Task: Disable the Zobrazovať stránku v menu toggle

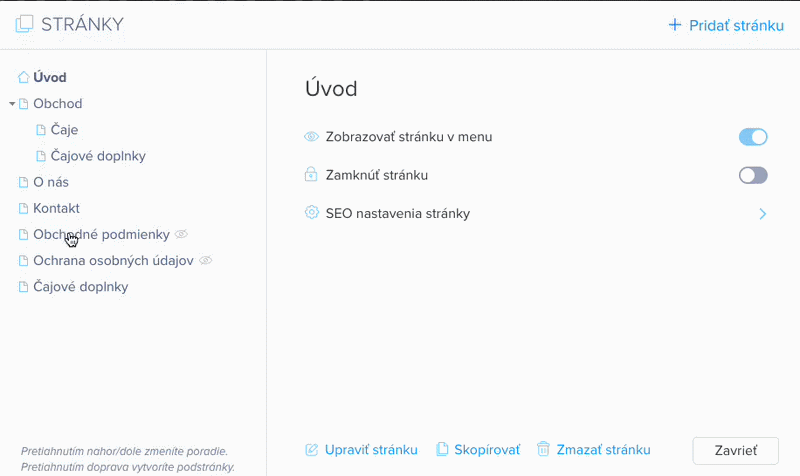Action: tap(752, 137)
